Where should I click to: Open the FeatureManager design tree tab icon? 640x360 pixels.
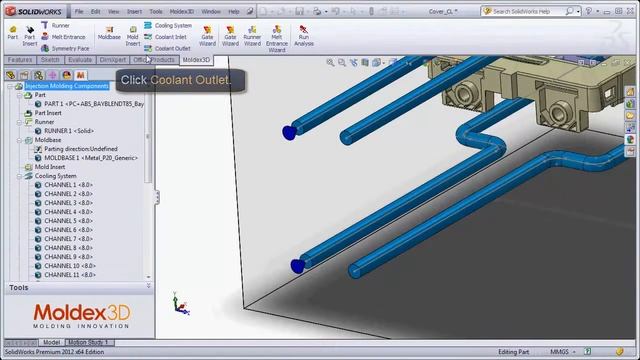pyautogui.click(x=11, y=75)
